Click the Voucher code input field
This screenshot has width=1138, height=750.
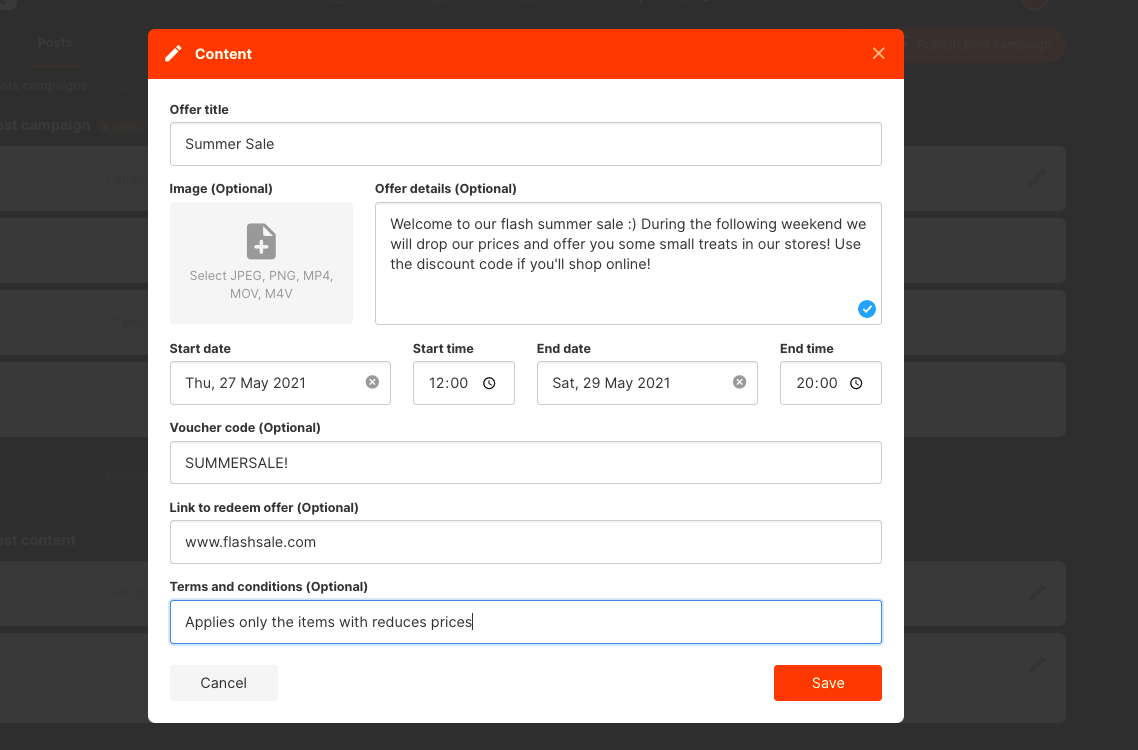click(x=525, y=462)
